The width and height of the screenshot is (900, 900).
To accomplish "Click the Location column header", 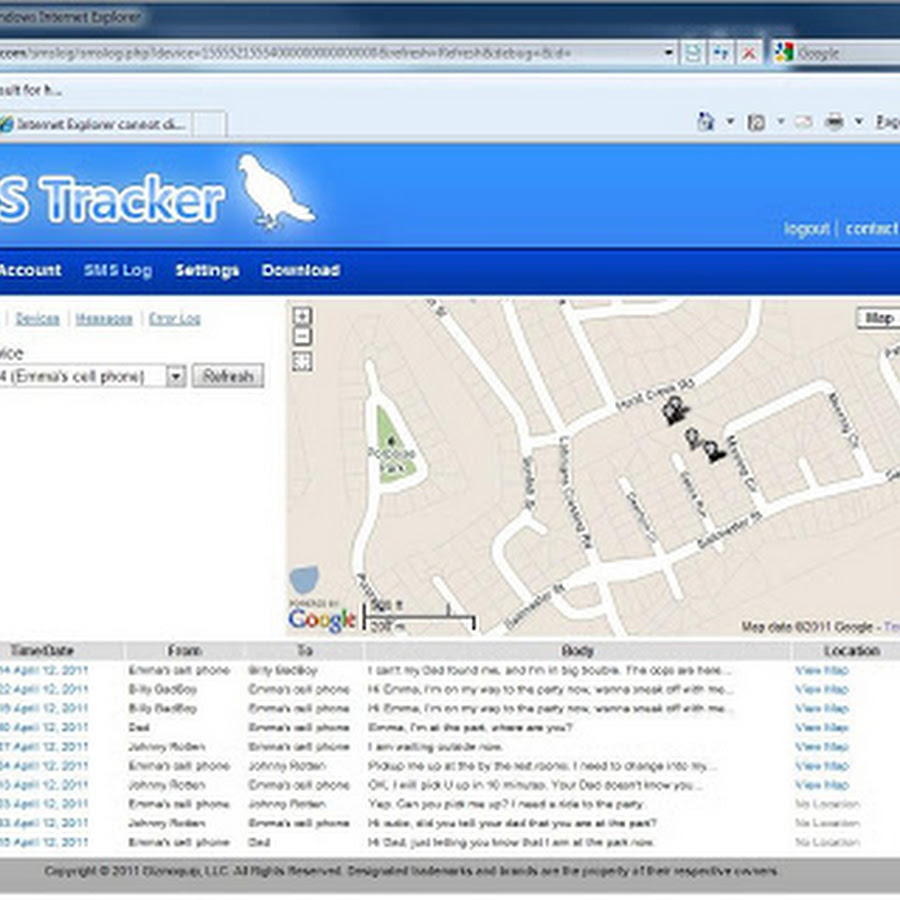I will click(852, 650).
